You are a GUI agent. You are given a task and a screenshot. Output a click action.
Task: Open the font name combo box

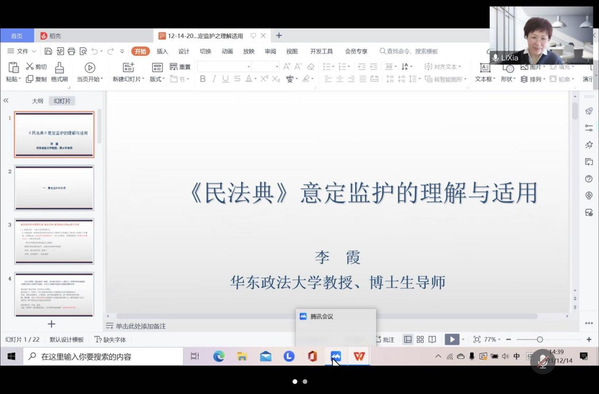224,66
